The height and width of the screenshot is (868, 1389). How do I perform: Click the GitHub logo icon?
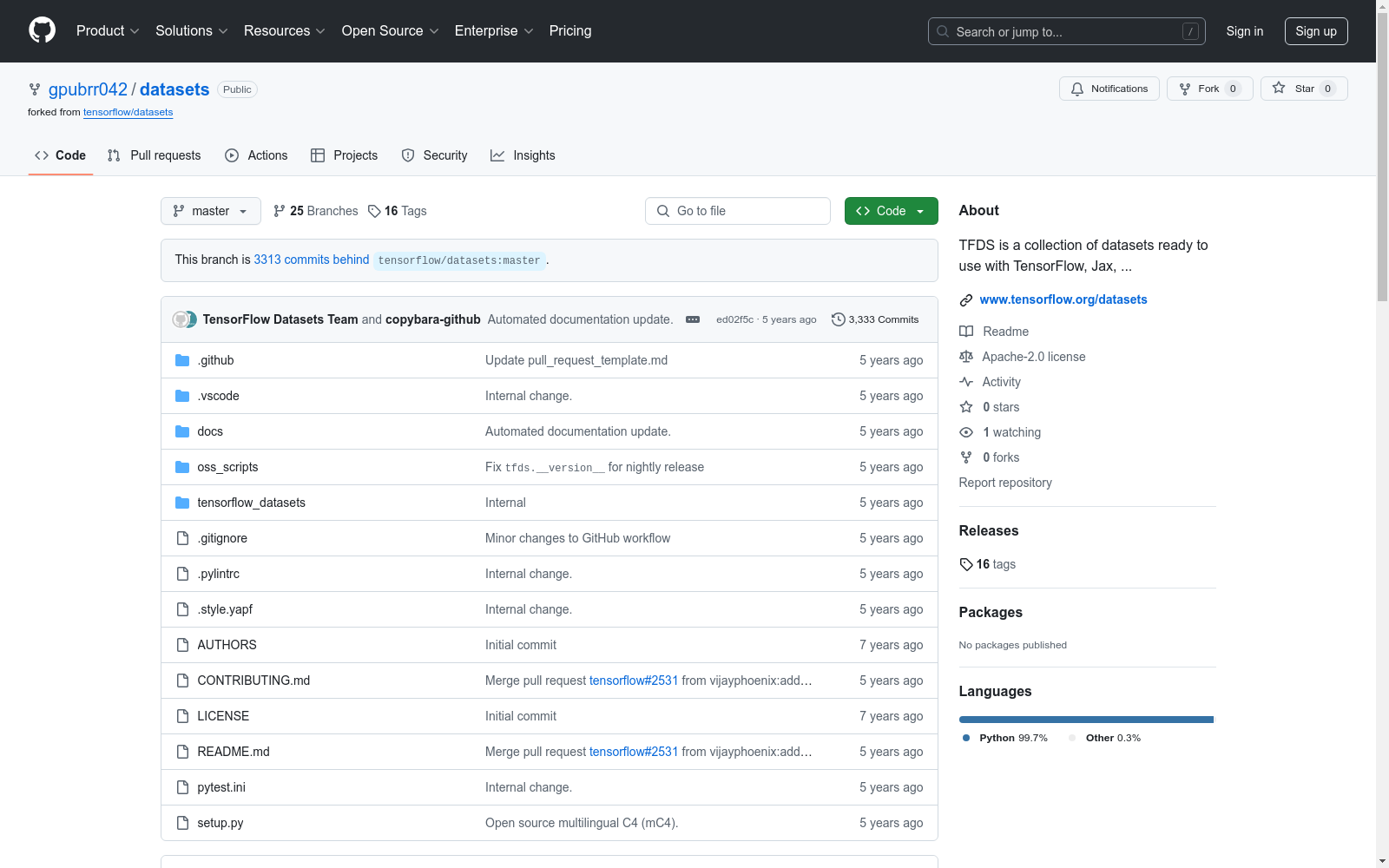click(42, 30)
